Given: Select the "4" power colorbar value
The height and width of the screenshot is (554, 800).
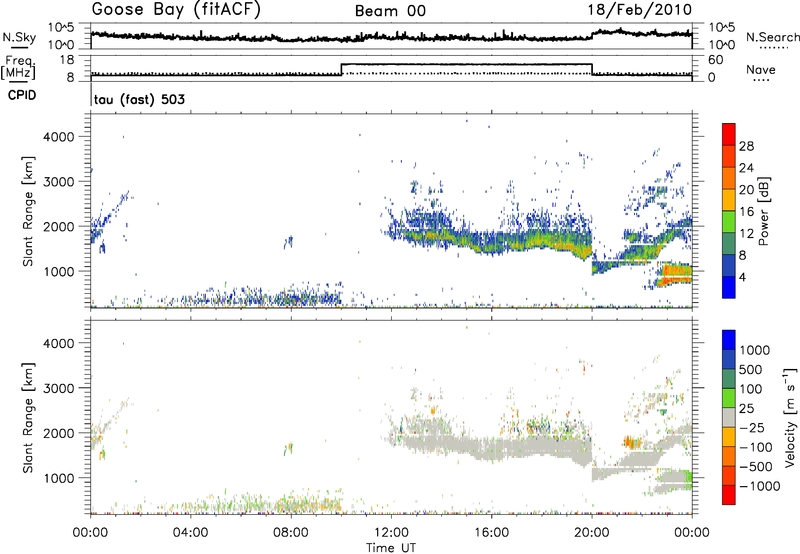Looking at the screenshot, I should point(742,278).
